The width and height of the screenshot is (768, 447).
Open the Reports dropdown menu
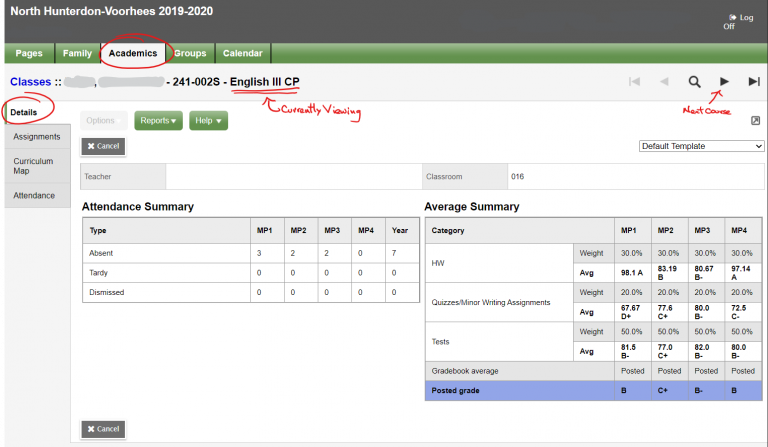[x=158, y=121]
